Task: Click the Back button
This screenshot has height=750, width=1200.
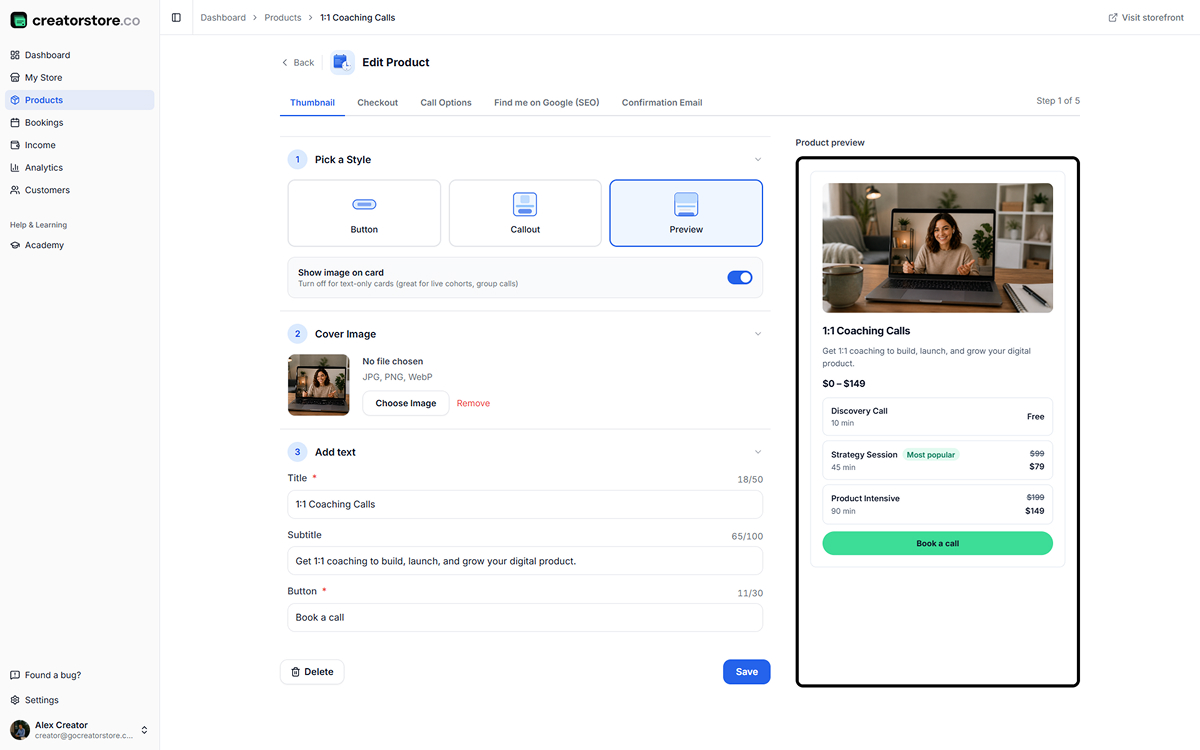Action: pos(298,62)
